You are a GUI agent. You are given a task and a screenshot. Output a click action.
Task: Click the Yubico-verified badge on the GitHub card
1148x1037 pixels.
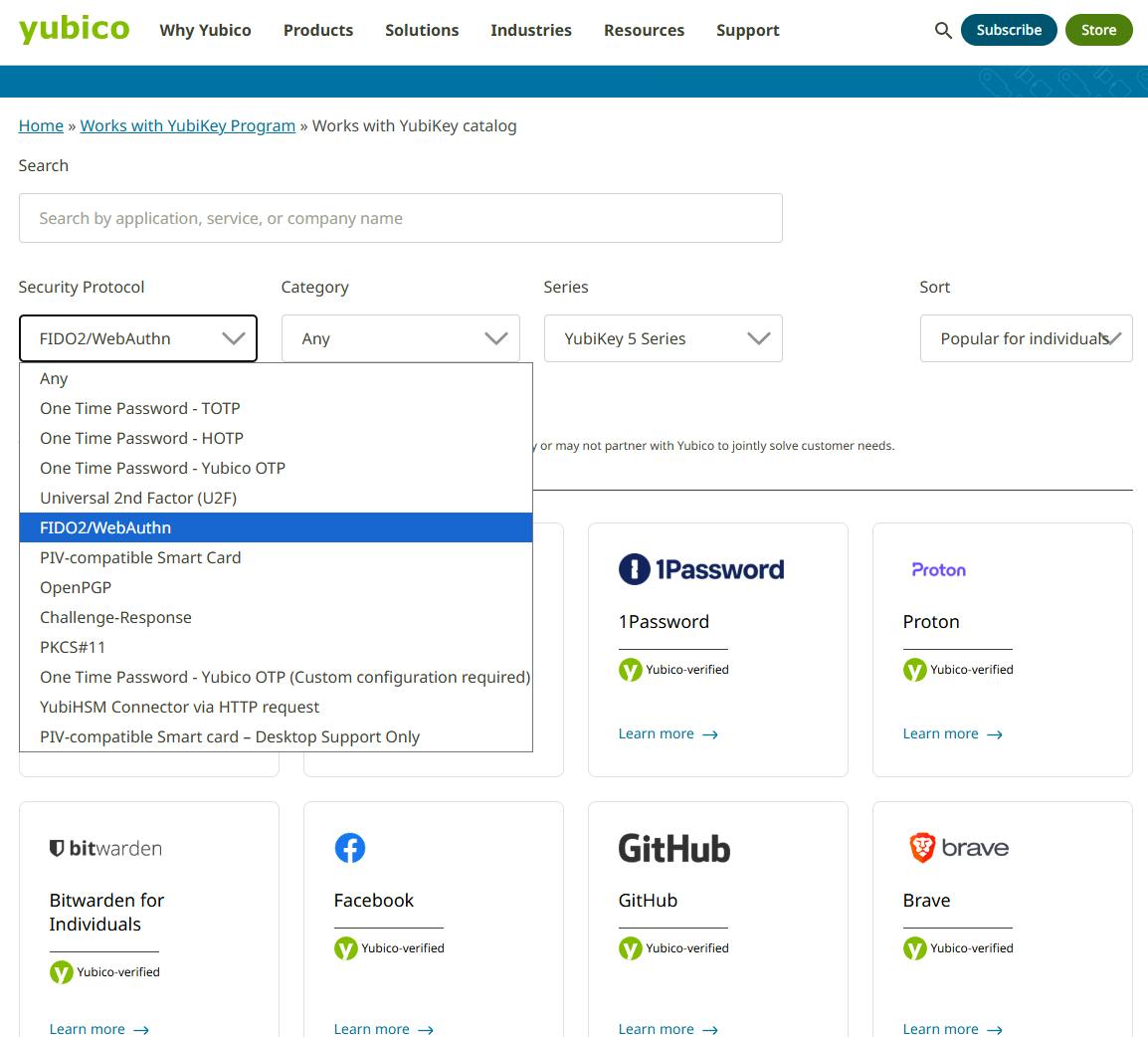point(673,947)
